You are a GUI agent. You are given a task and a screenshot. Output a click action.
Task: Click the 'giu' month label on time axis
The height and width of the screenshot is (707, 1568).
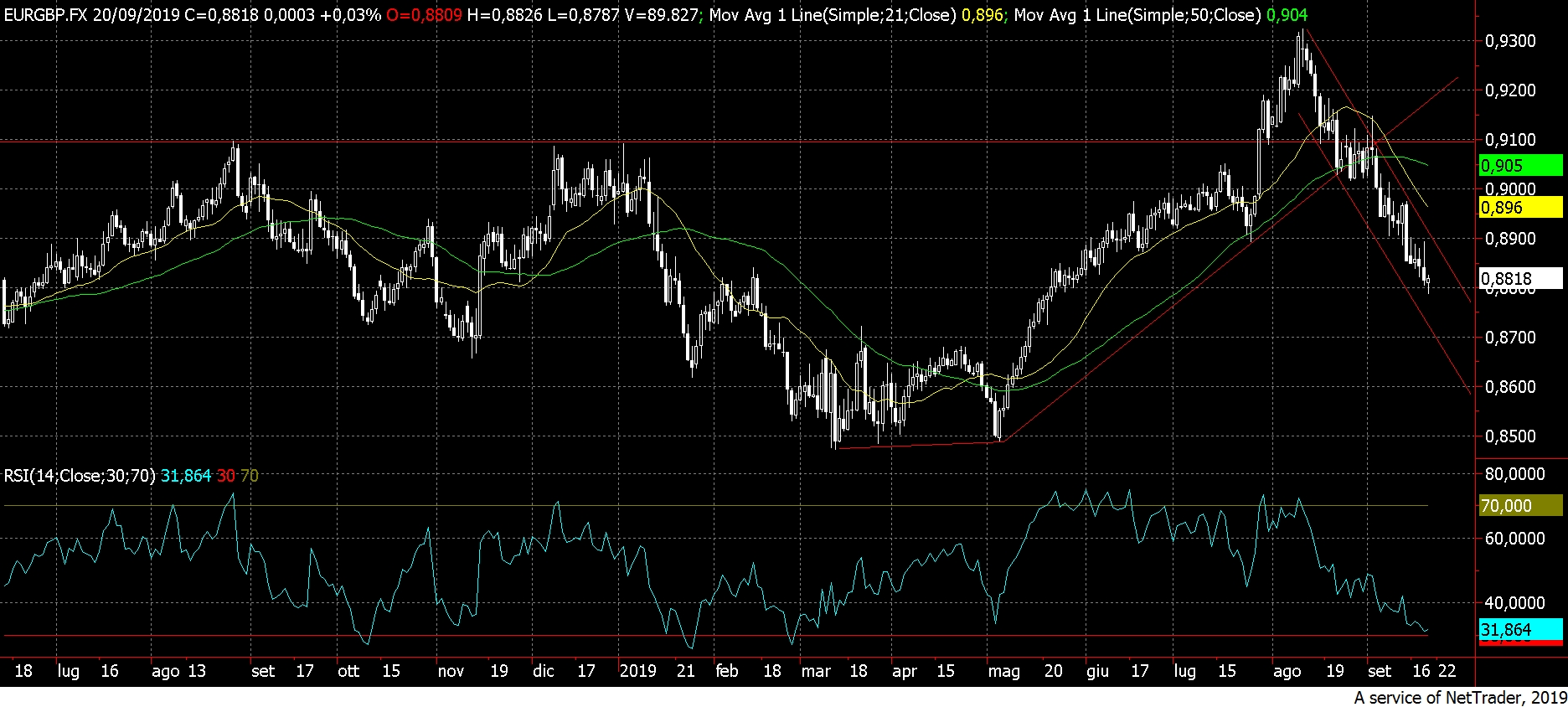click(1097, 671)
